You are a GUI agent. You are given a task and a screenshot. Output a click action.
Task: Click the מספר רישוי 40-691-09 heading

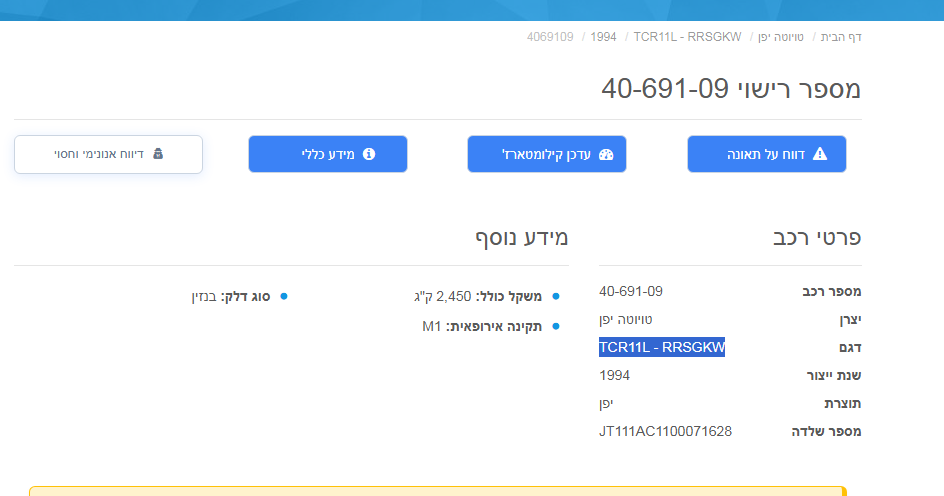click(x=731, y=89)
